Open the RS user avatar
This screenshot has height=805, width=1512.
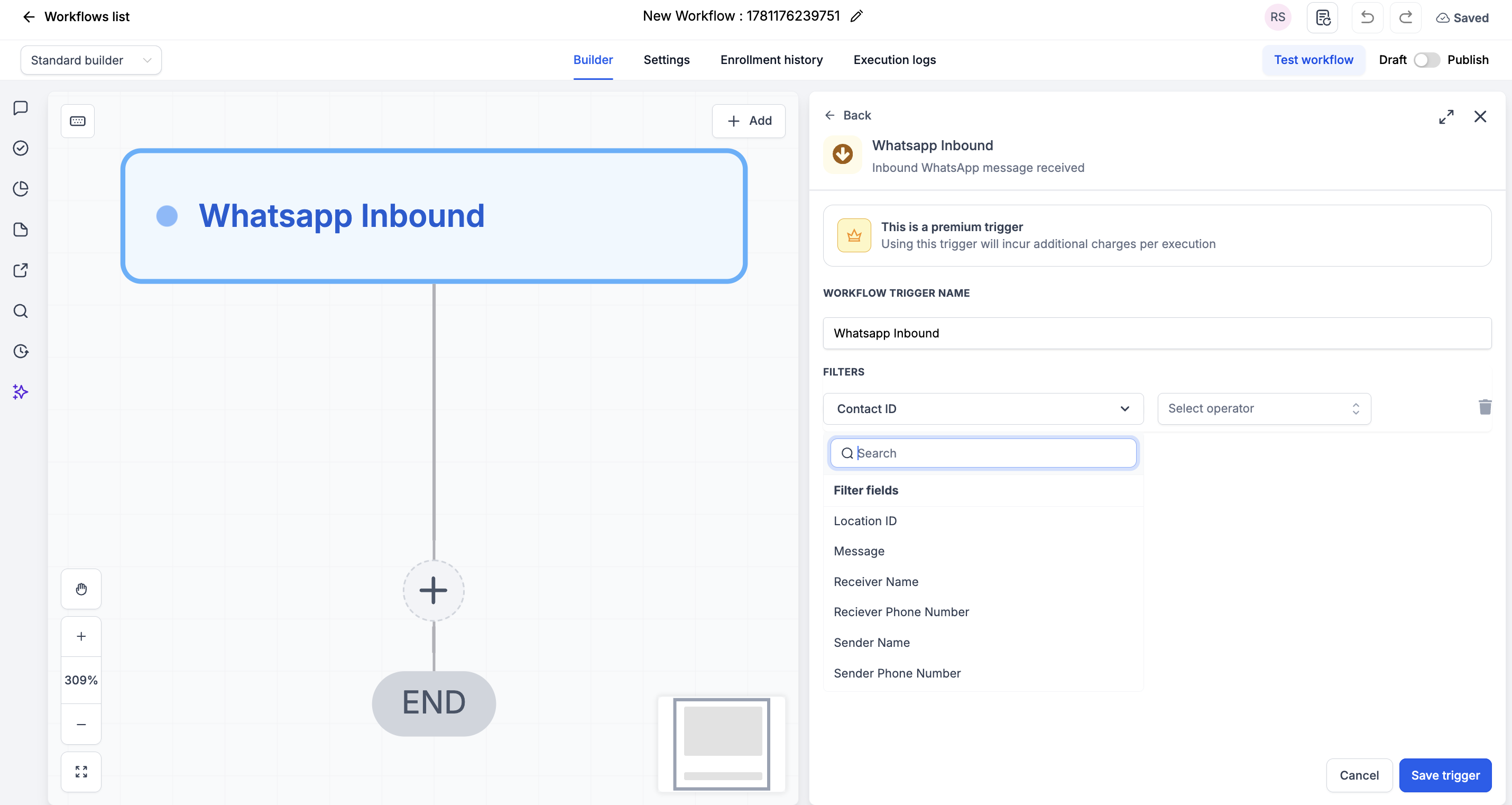[x=1277, y=17]
